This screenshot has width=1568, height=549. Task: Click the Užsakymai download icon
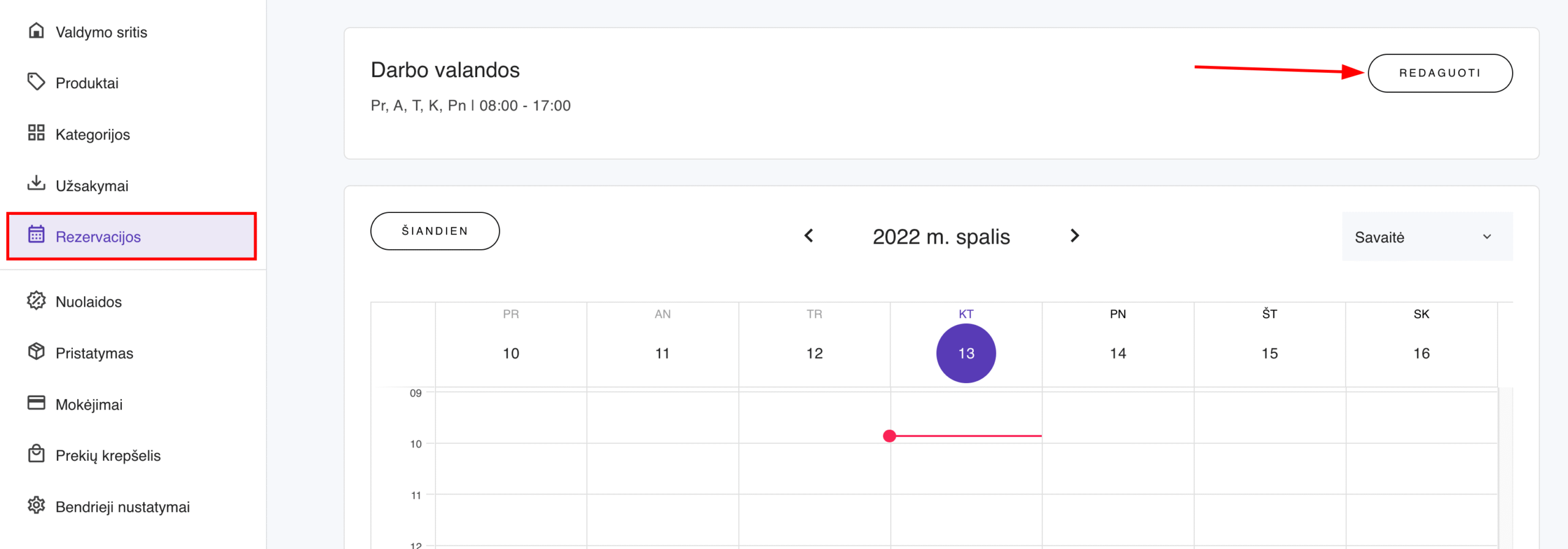(36, 184)
